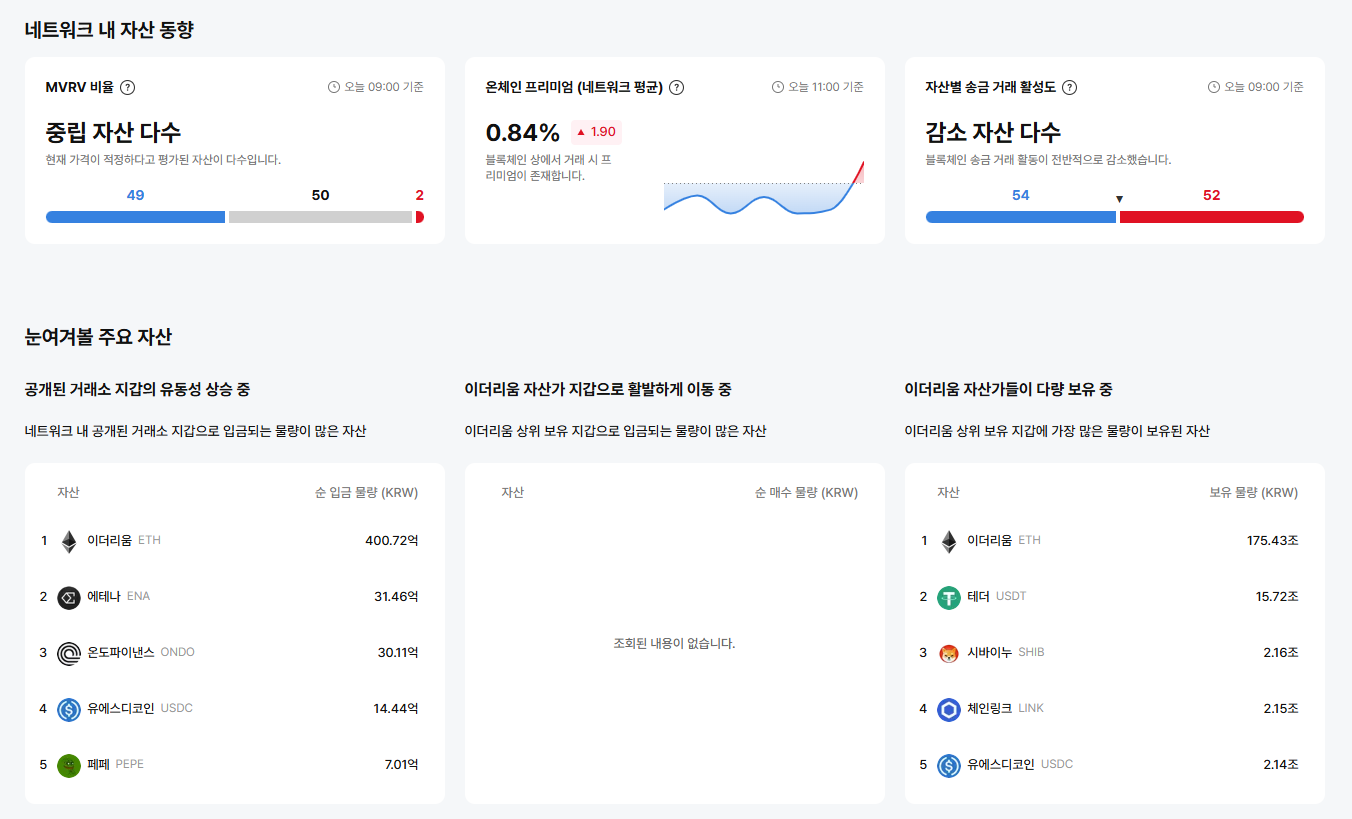Open the 페페 PEPE asset row
This screenshot has height=819, width=1352.
(x=235, y=765)
